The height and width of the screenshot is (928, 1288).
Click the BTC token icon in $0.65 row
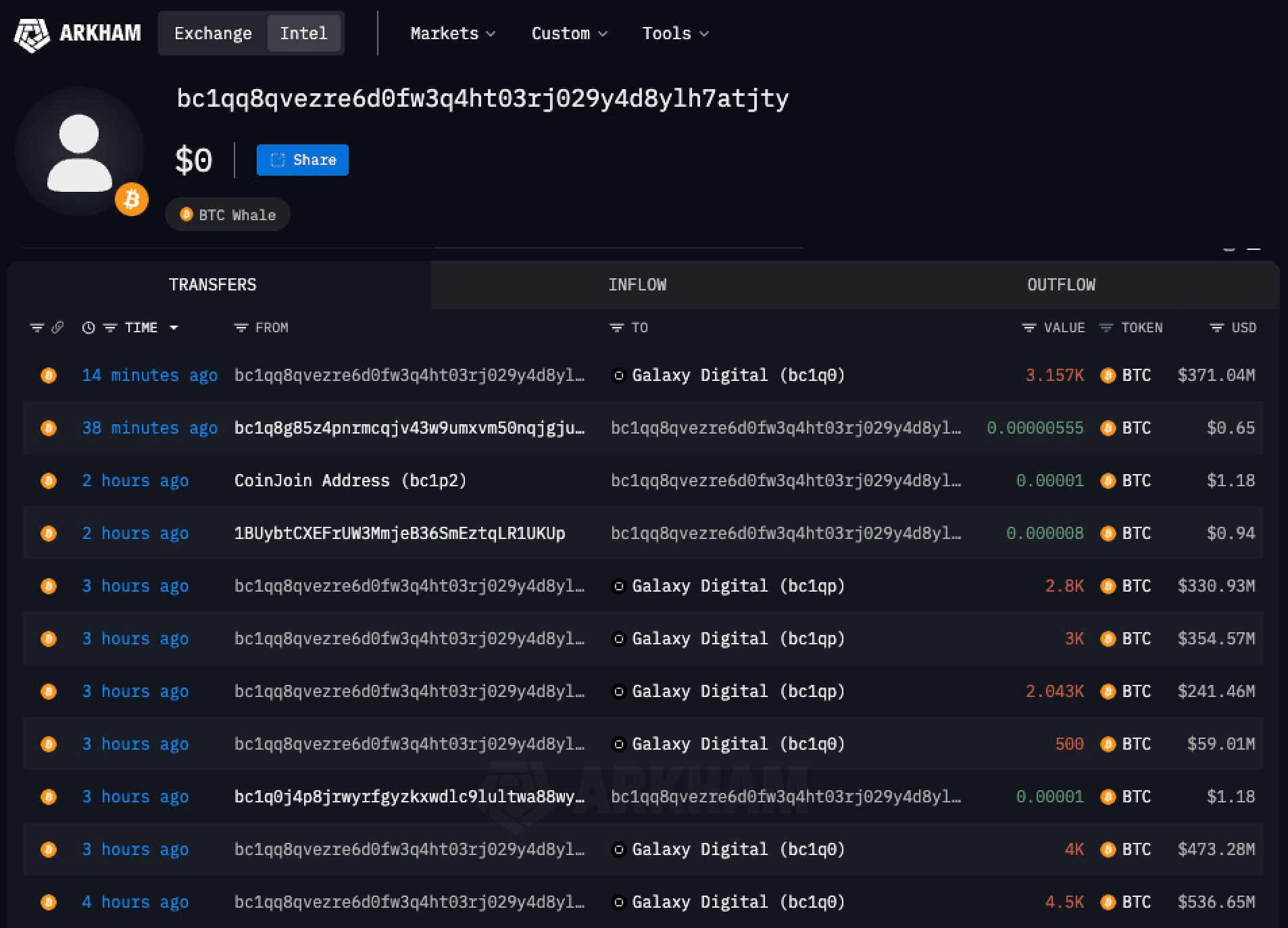click(1108, 428)
